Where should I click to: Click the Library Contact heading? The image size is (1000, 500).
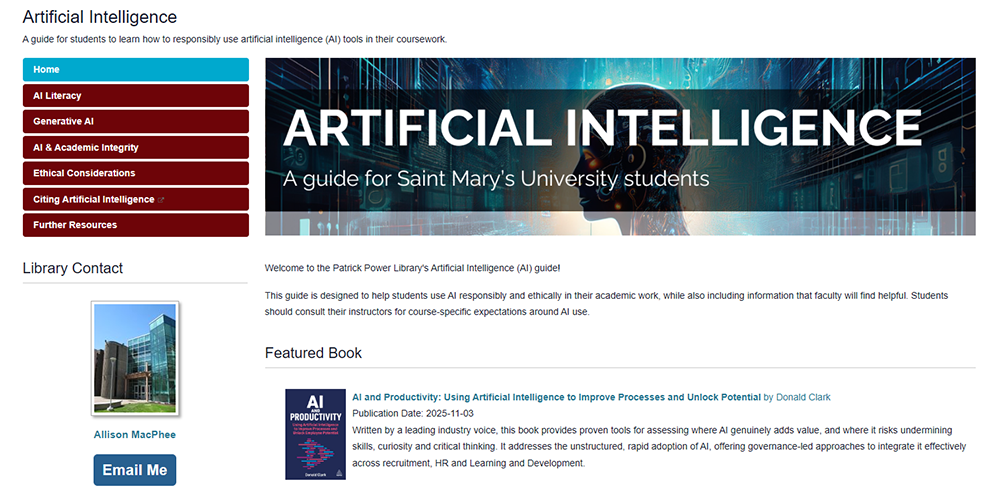pos(73,268)
